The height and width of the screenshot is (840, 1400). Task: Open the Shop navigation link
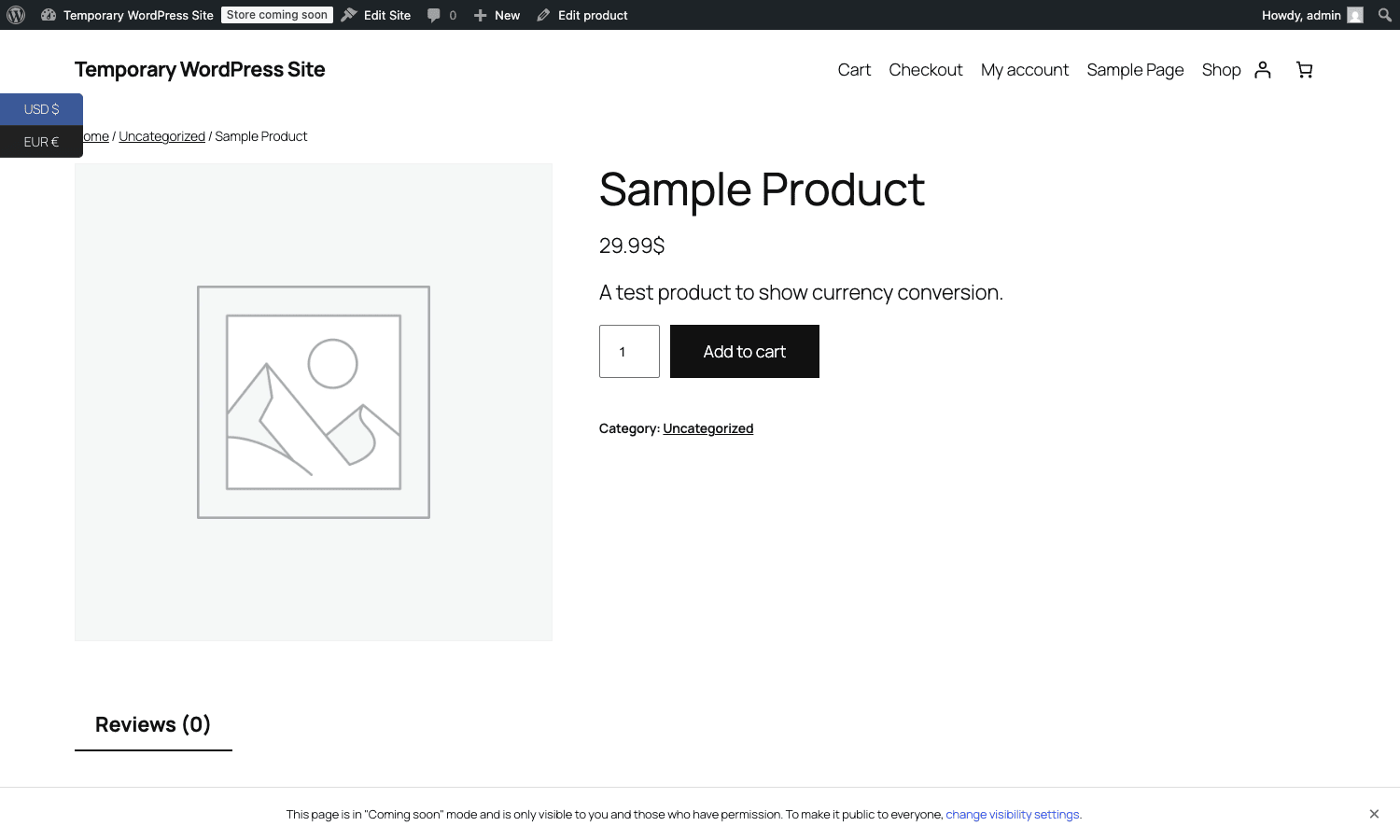point(1221,70)
